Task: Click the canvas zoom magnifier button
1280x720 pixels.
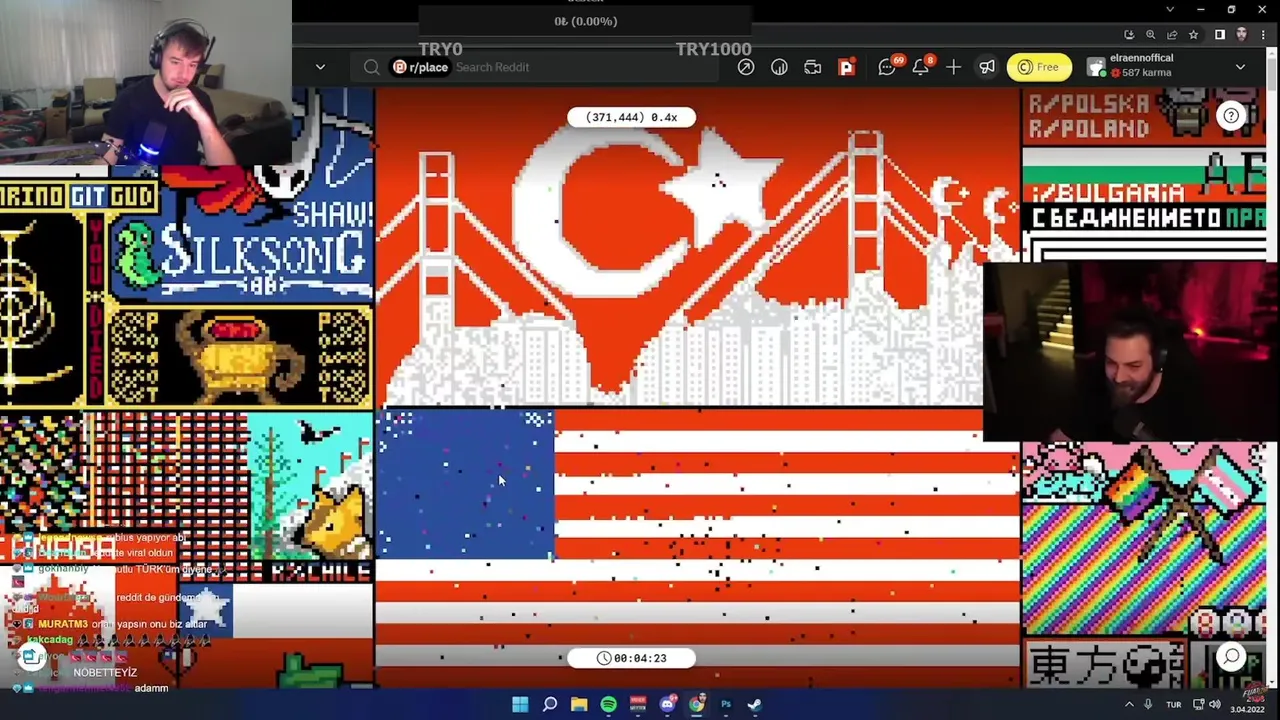Action: coord(1231,657)
